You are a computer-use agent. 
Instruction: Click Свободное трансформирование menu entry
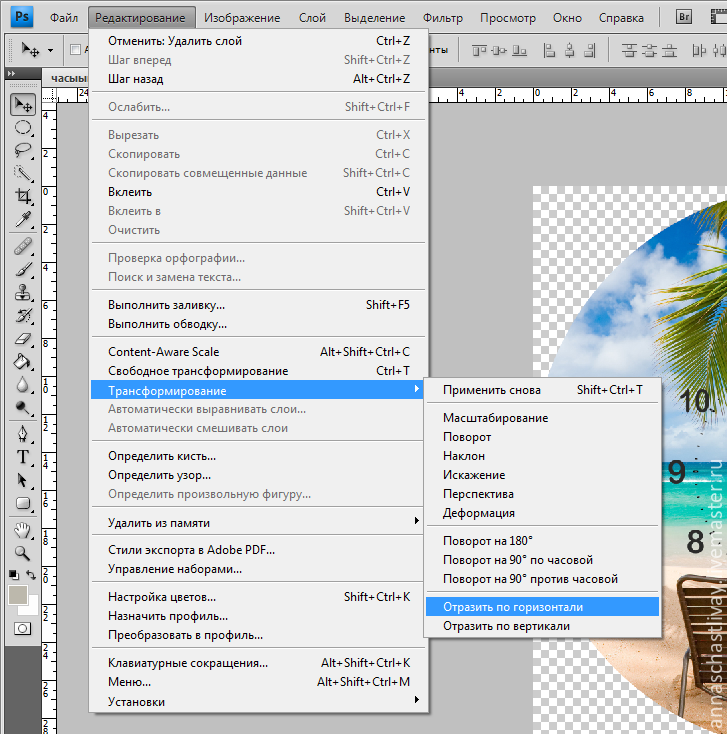click(x=197, y=371)
